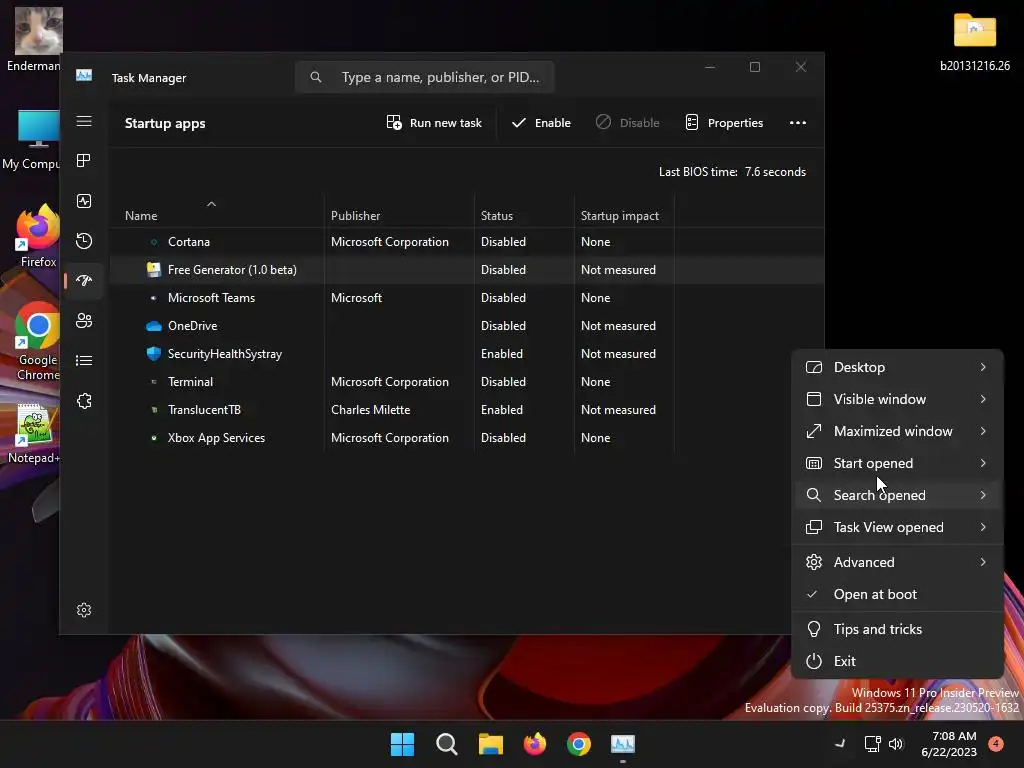Click the Enable button in toolbar

pyautogui.click(x=541, y=123)
